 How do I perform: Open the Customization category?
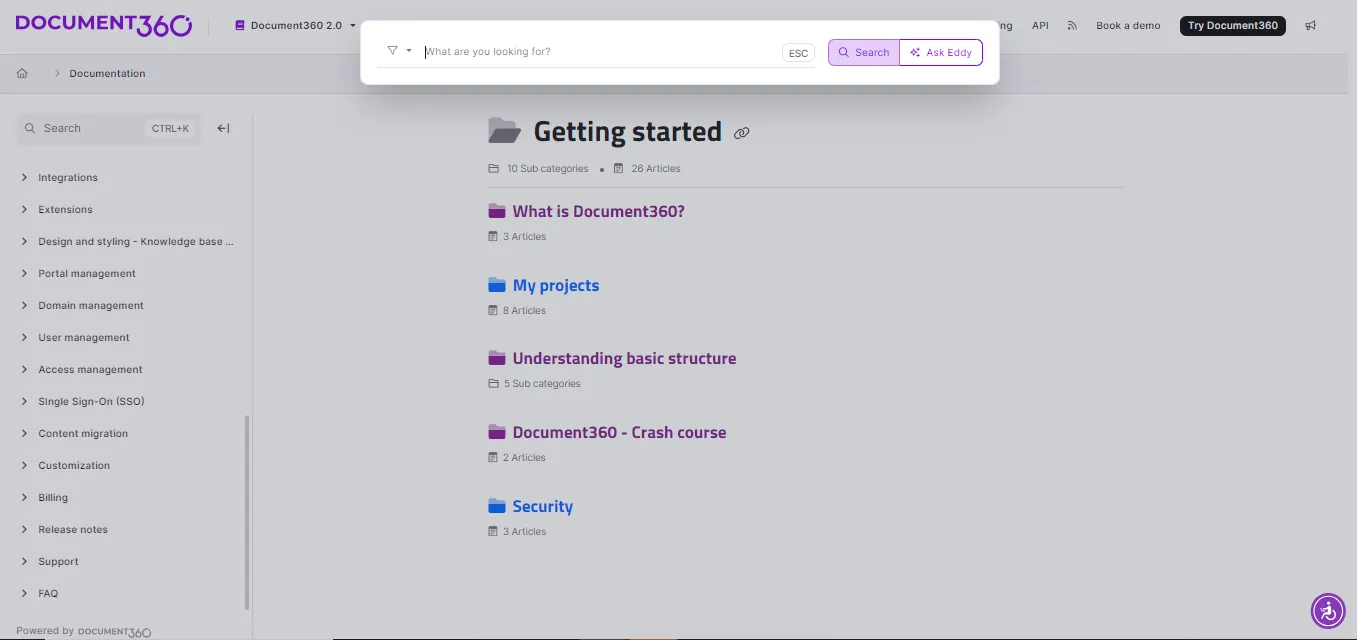[74, 465]
